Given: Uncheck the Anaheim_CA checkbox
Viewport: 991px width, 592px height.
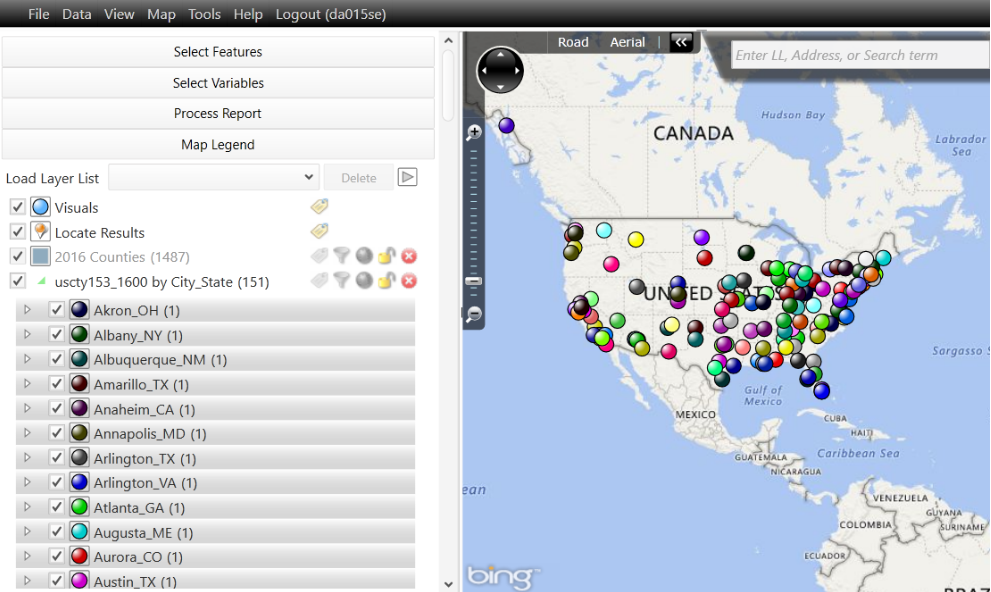Looking at the screenshot, I should (x=56, y=408).
